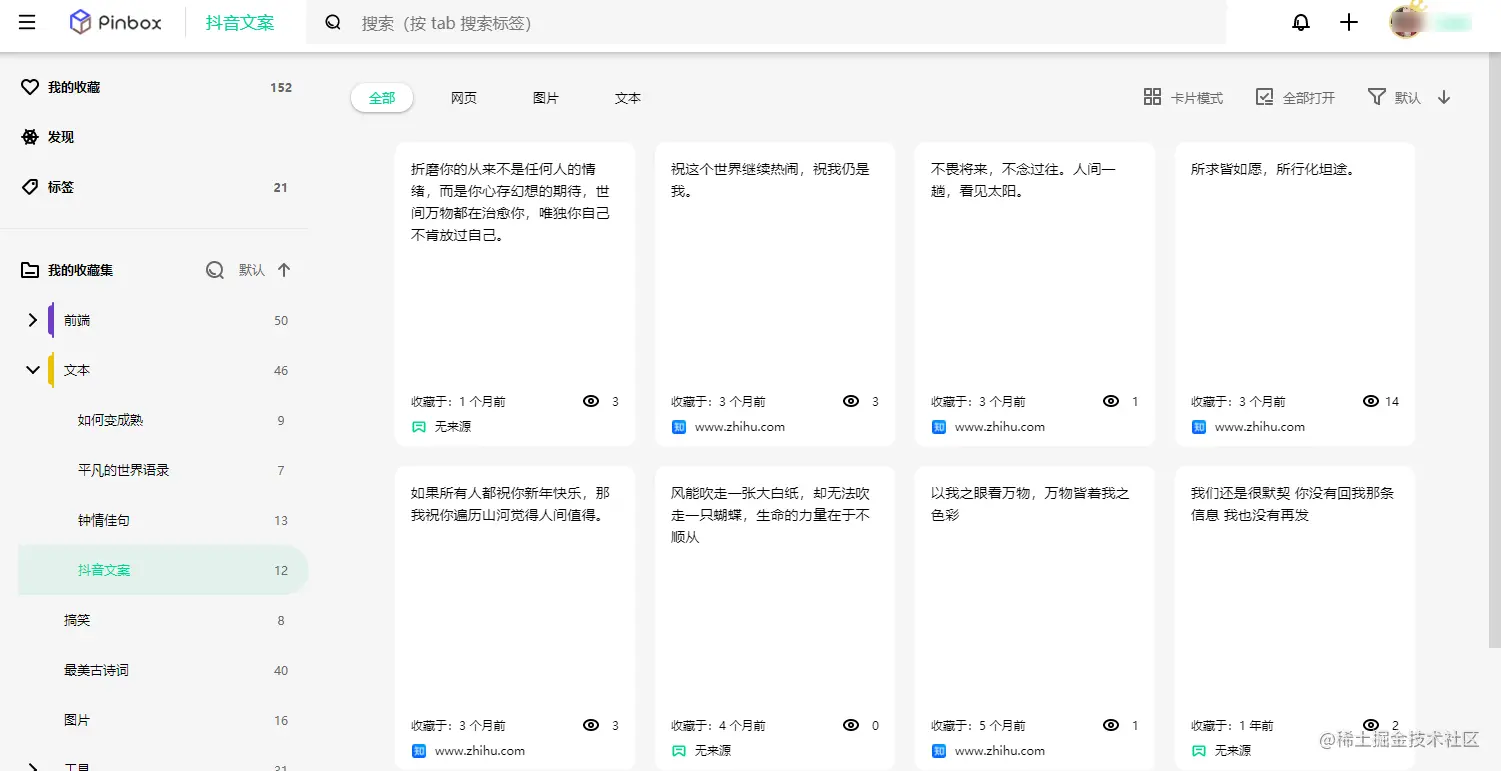
Task: Open the 默认 filter dropdown in toolbar
Action: pos(1408,98)
